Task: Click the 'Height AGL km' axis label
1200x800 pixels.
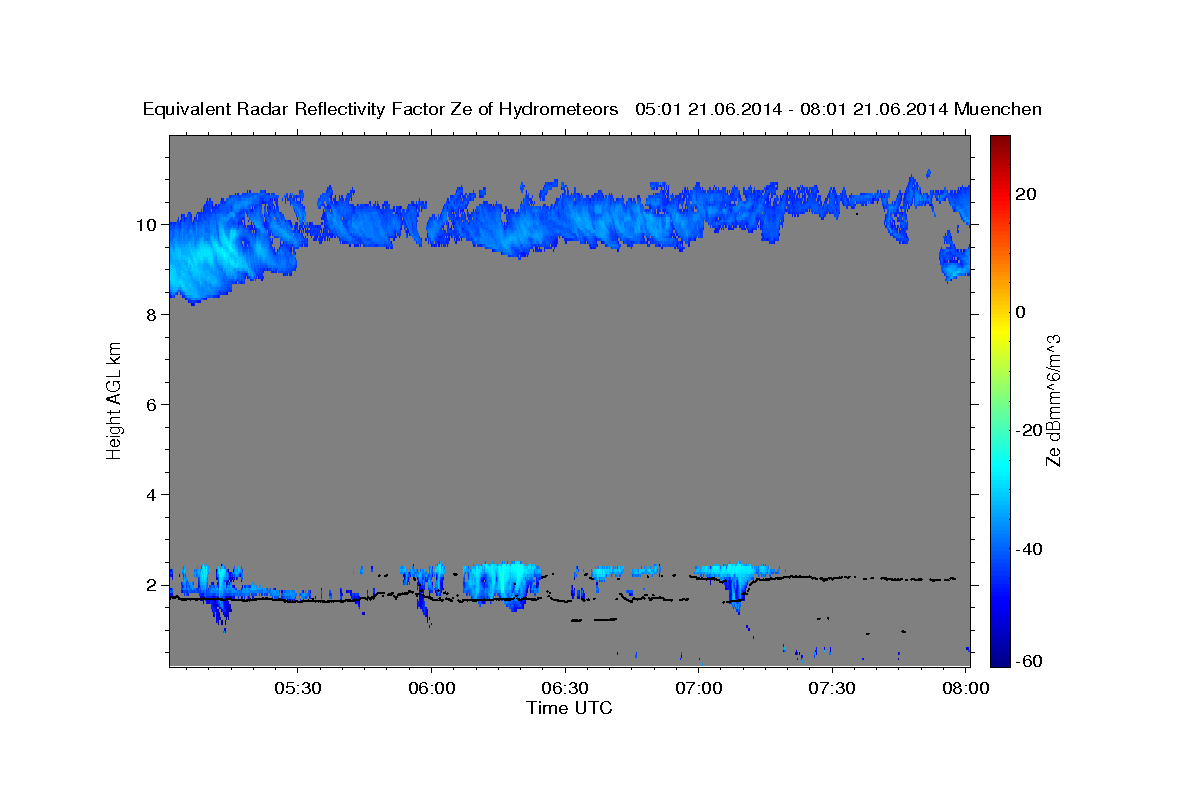Action: click(114, 401)
